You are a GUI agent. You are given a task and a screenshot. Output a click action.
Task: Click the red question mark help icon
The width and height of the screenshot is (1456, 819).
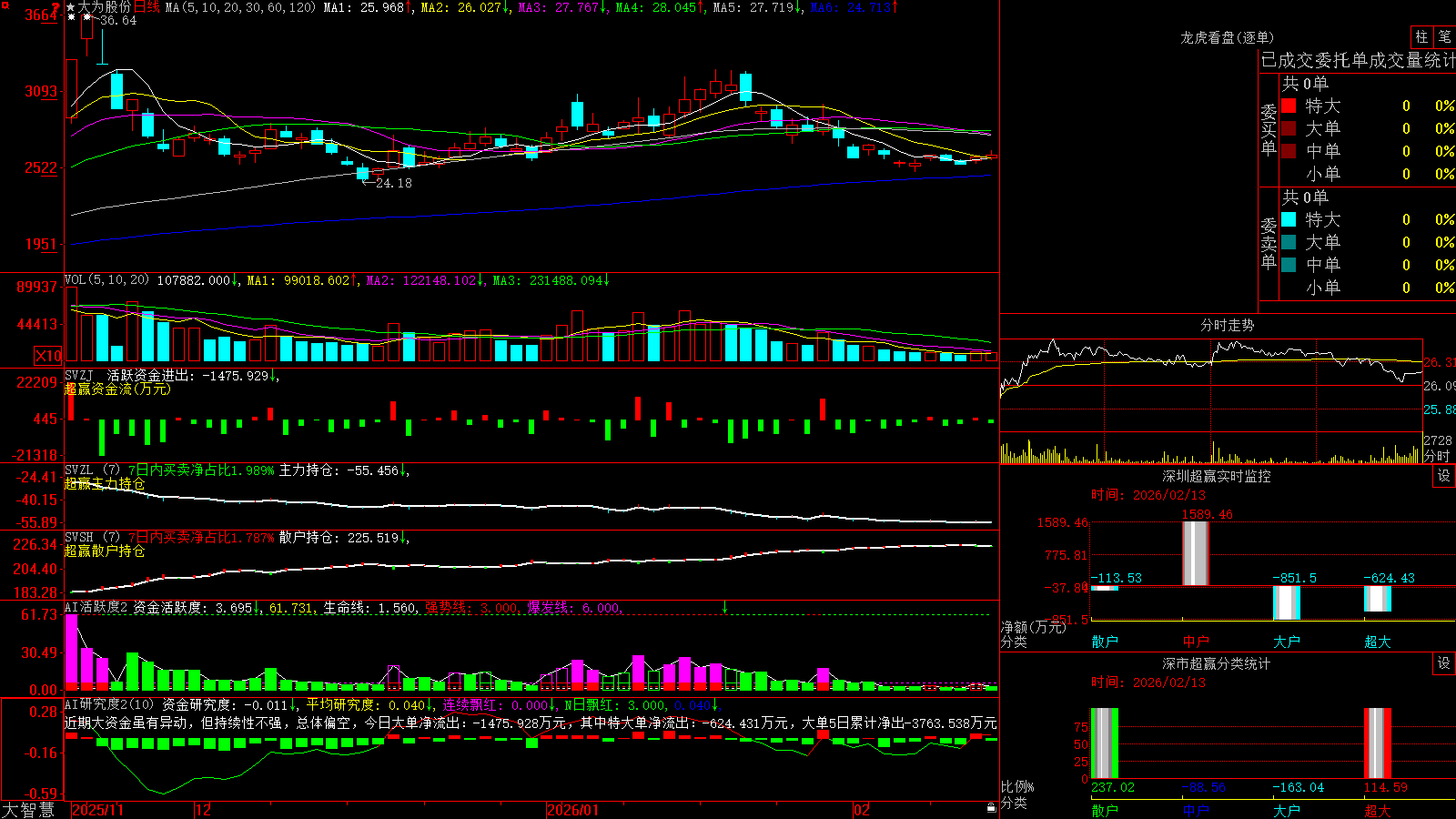56,7
